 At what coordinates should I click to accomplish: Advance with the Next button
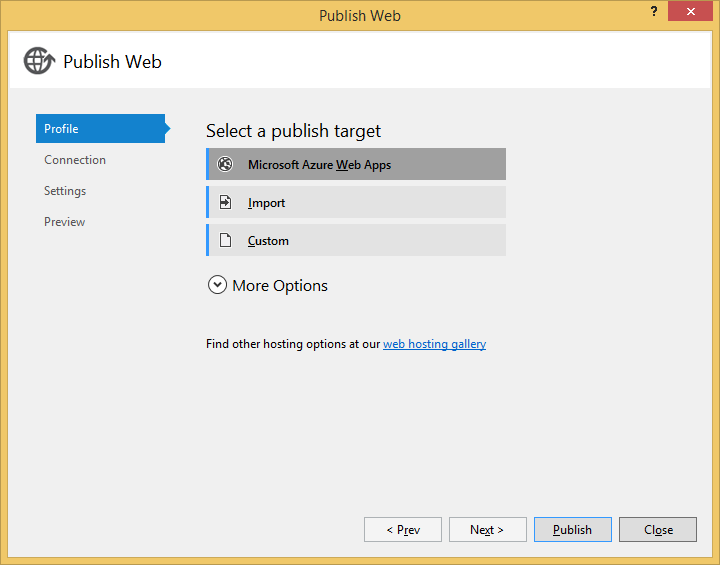(487, 530)
